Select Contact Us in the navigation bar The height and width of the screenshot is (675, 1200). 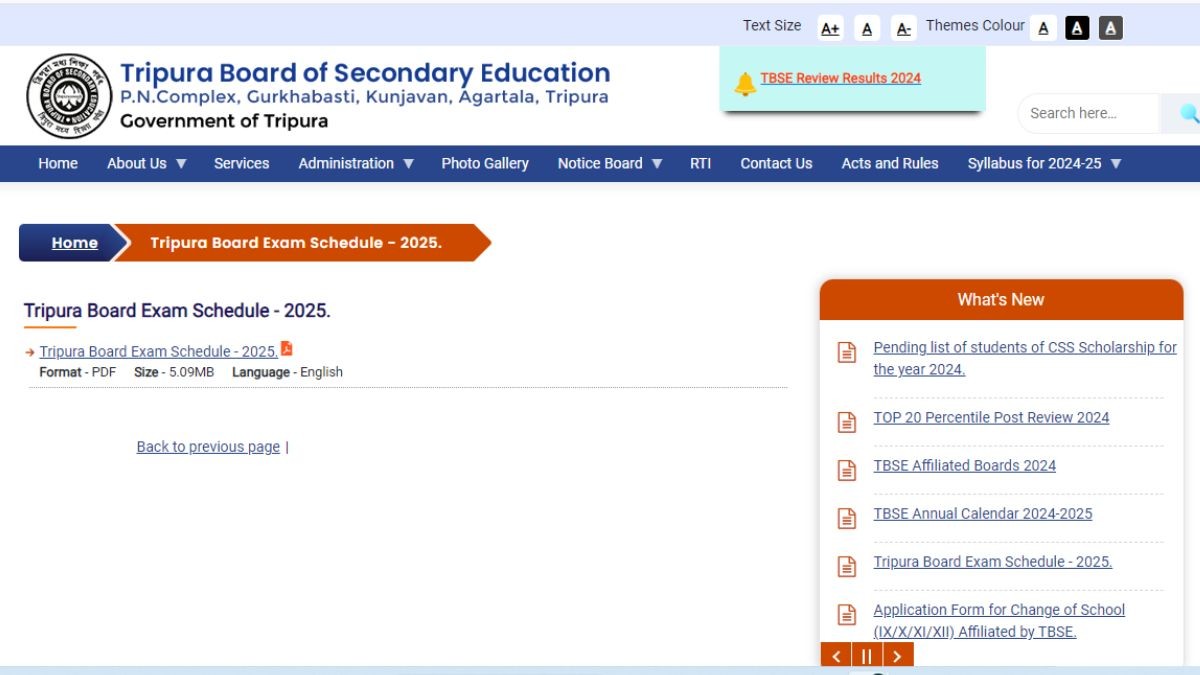click(776, 164)
